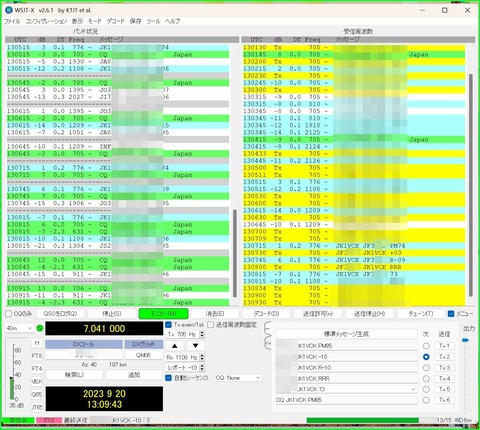Toggle the green モニター(M) button

coord(163,314)
